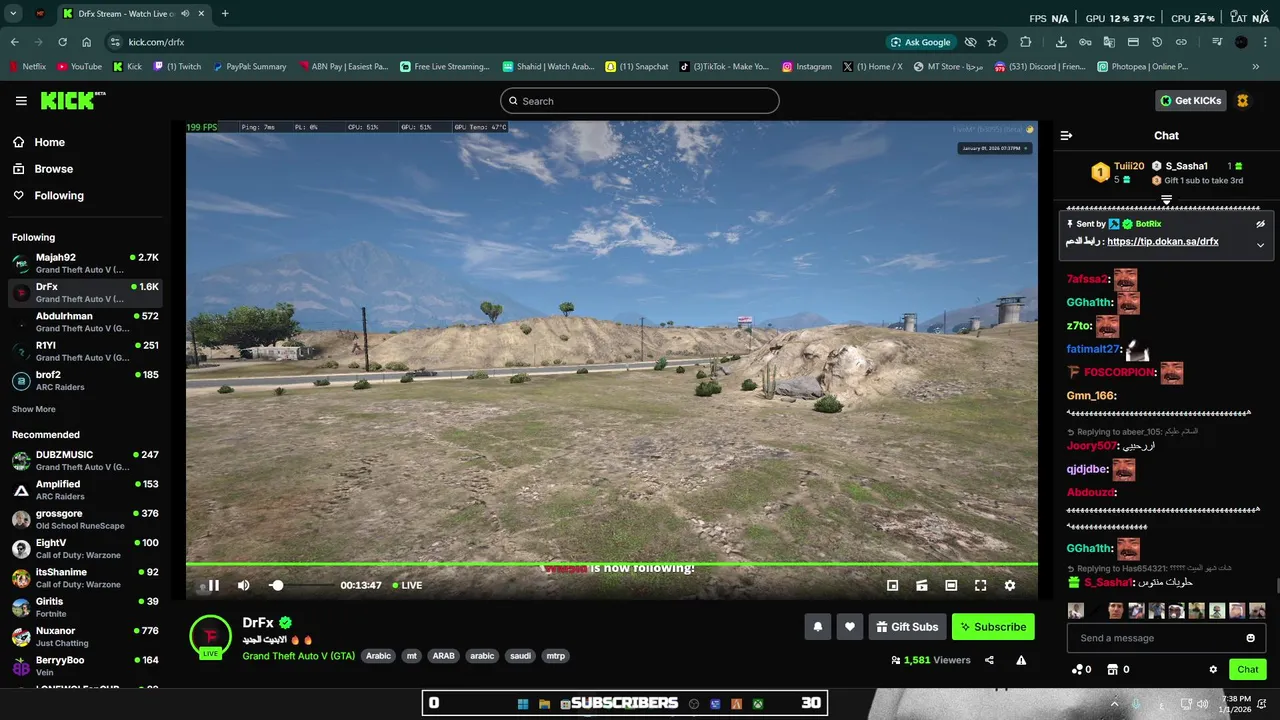Screen dimensions: 1280x720
Task: Click the clip creation icon
Action: tap(922, 585)
